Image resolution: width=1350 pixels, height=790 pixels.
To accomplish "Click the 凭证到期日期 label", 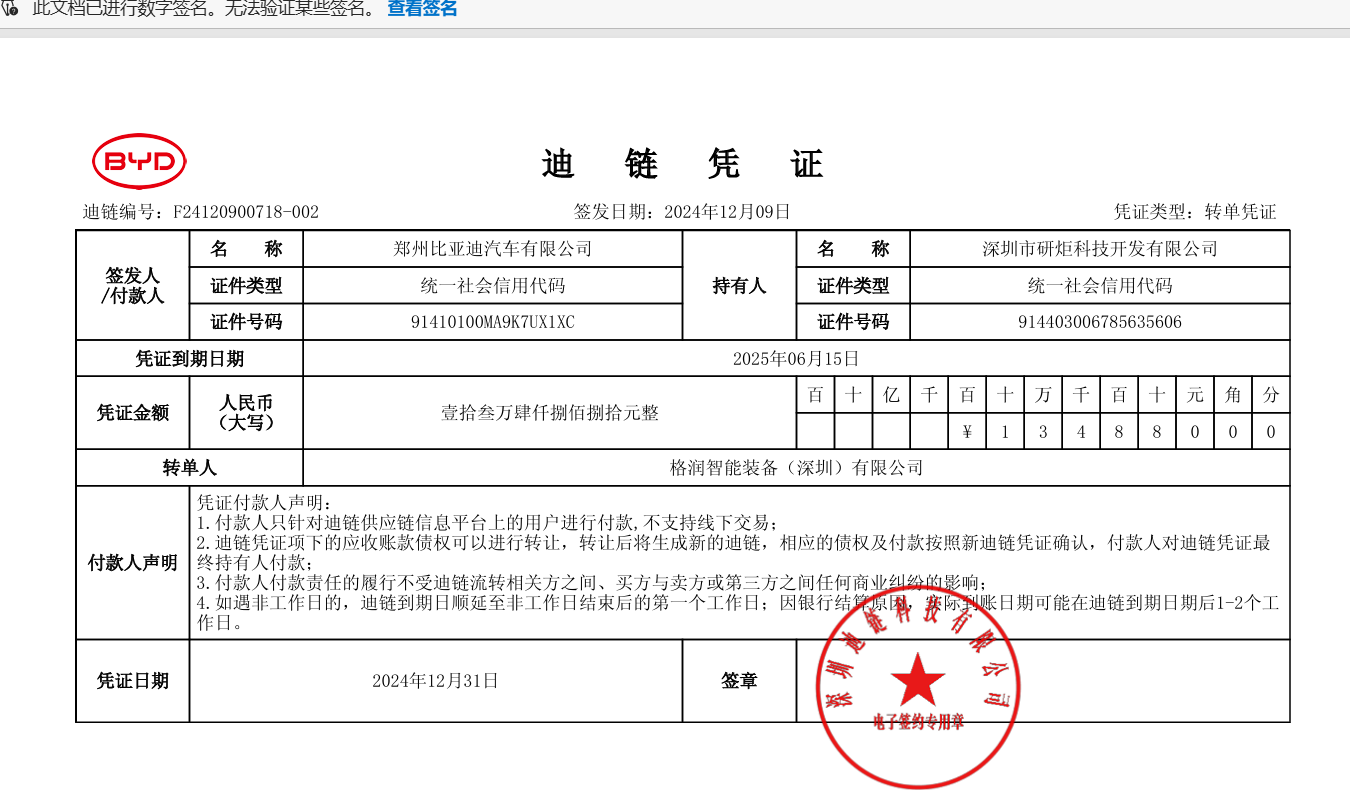I will [x=190, y=359].
